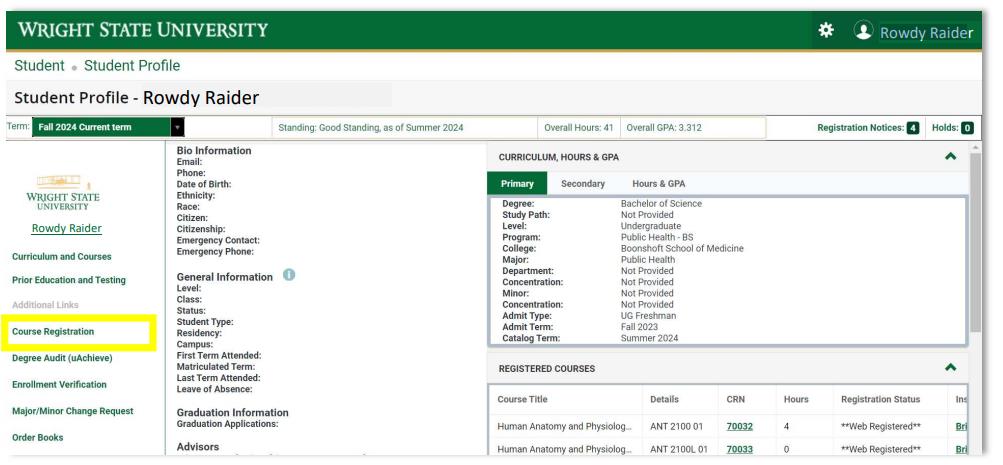Click the Wright State University sidebar logo
Image resolution: width=1003 pixels, height=465 pixels.
pos(63,193)
